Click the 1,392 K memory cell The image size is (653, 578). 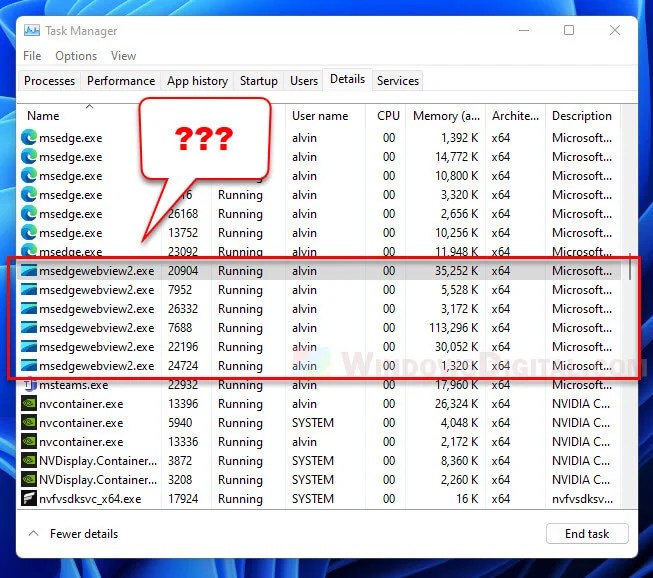(x=460, y=138)
